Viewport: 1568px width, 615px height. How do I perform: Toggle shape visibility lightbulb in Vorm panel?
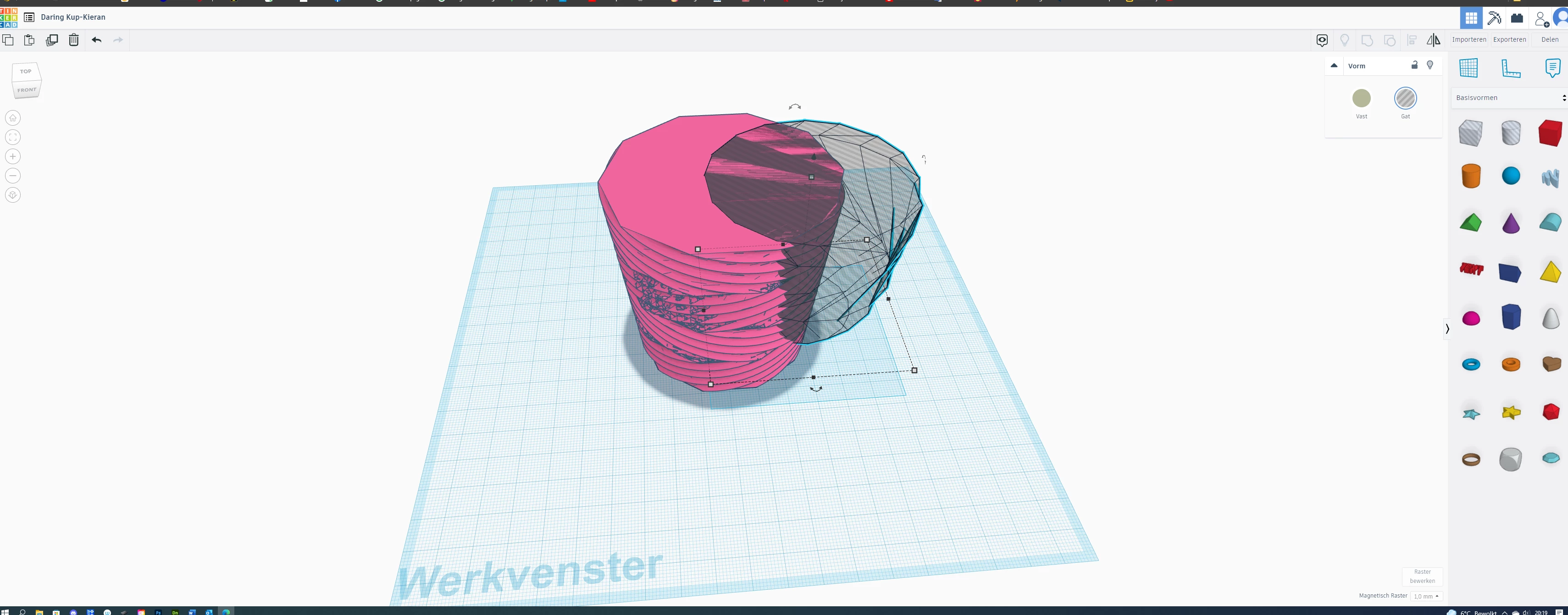tap(1430, 65)
